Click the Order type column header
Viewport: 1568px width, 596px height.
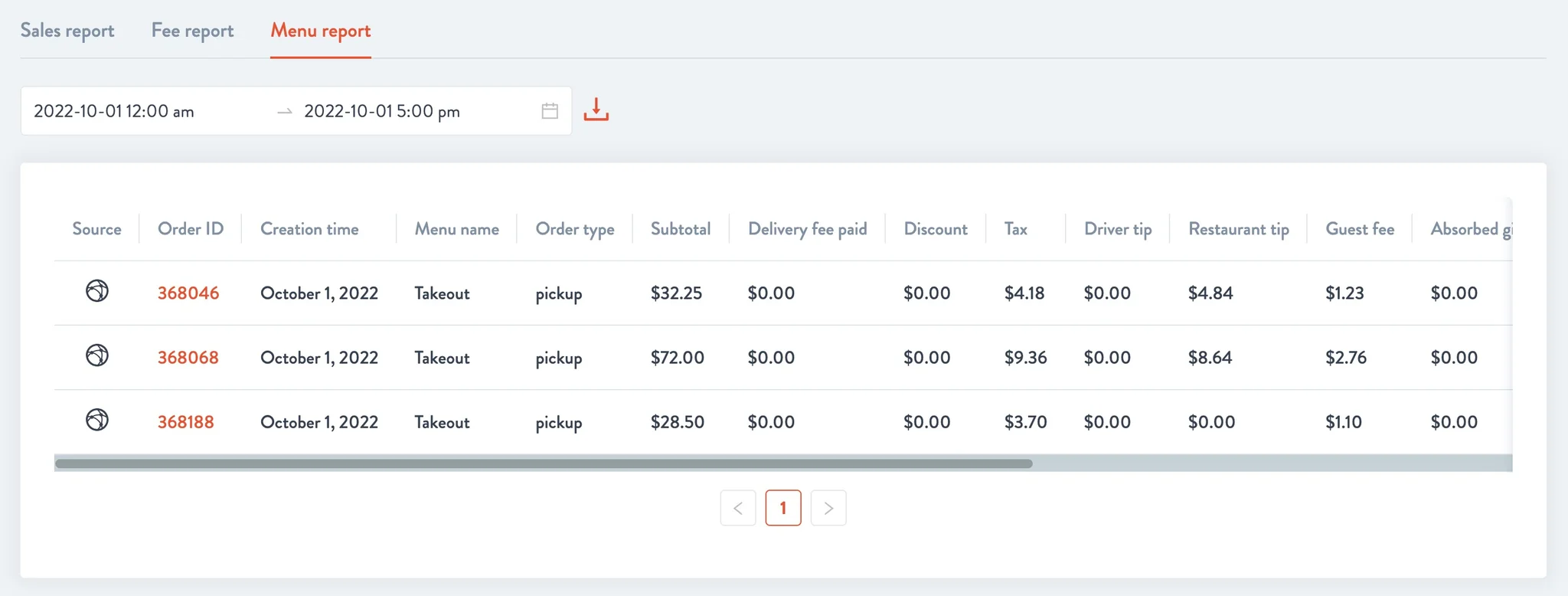tap(575, 230)
